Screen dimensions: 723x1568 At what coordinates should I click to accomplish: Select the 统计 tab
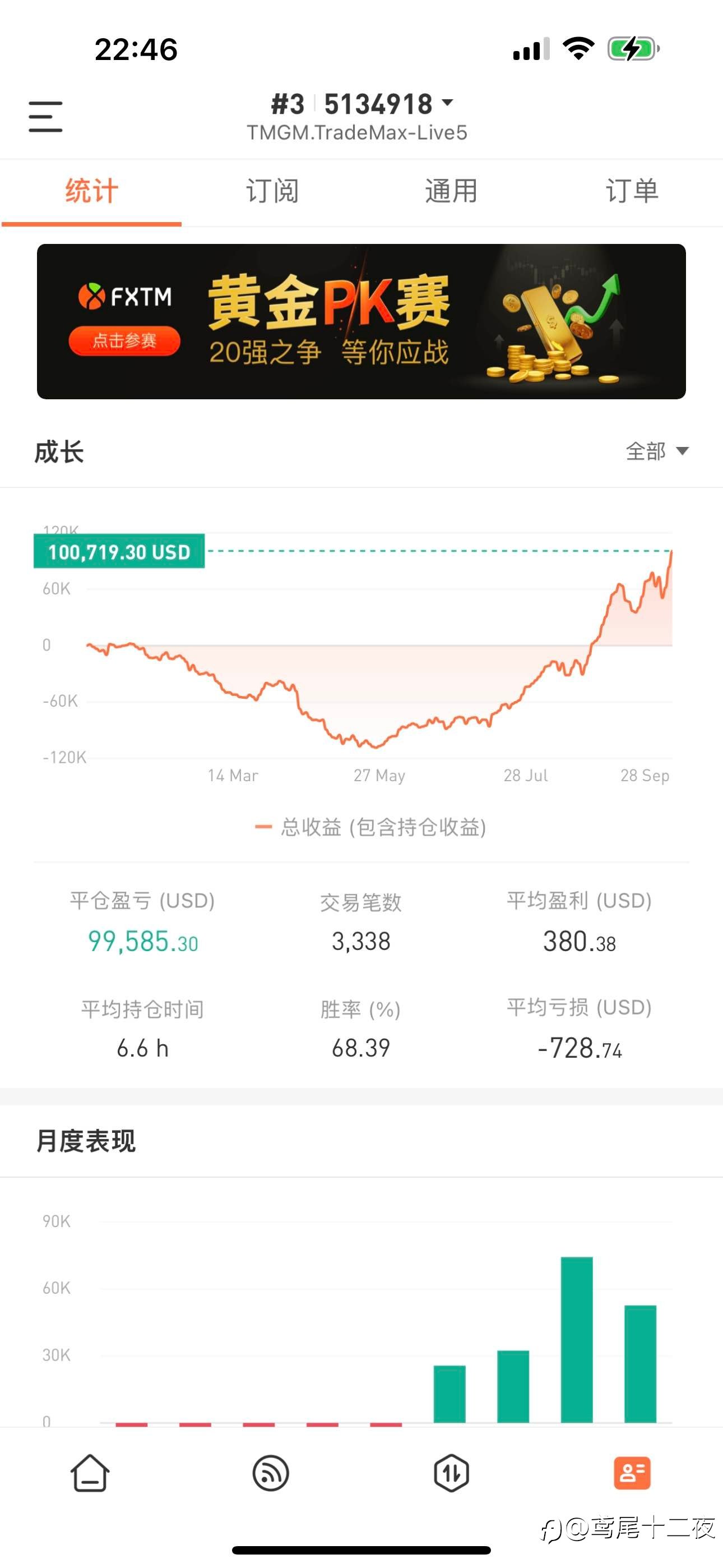point(91,191)
